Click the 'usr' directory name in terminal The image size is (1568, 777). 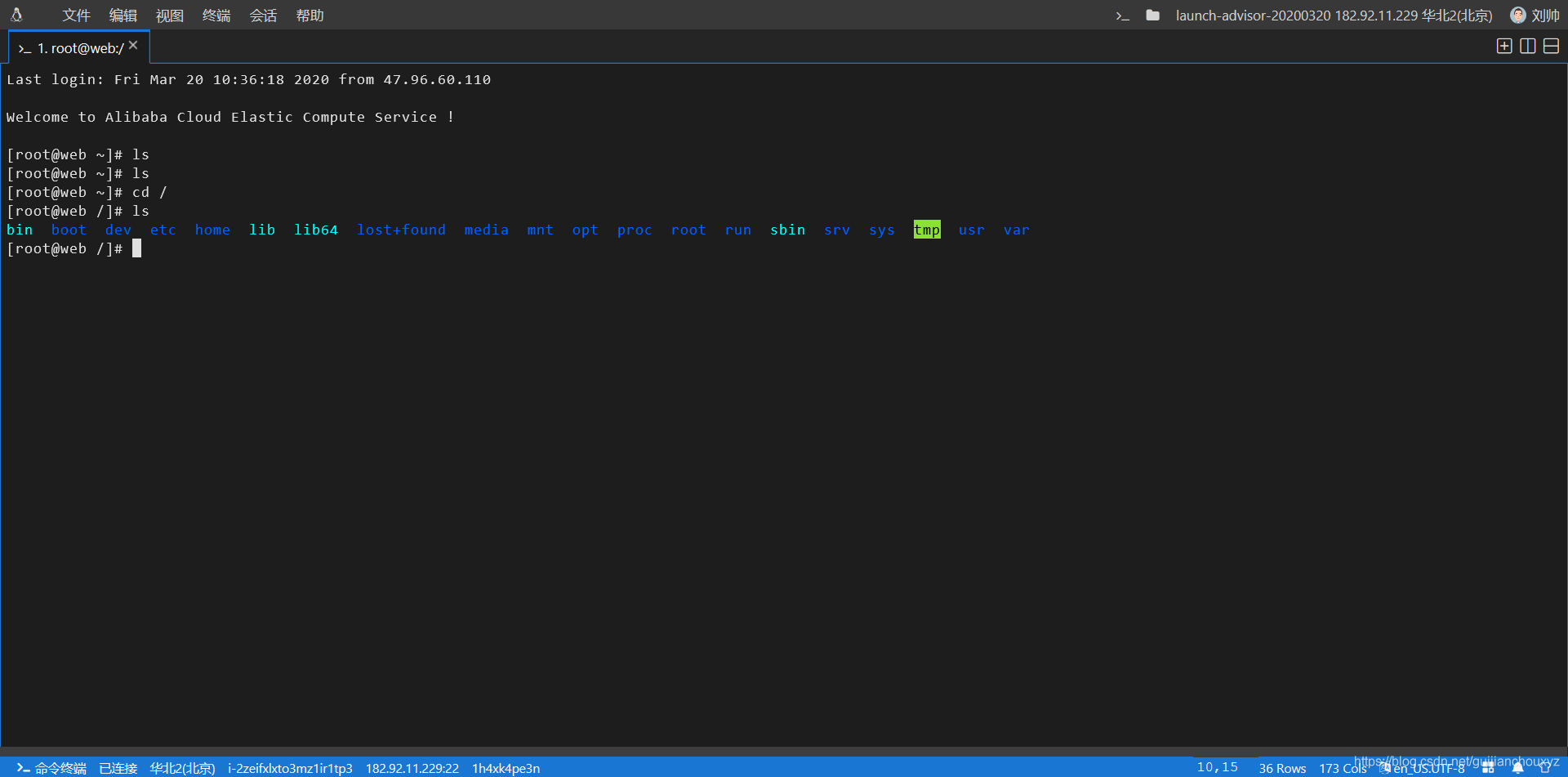[x=972, y=230]
